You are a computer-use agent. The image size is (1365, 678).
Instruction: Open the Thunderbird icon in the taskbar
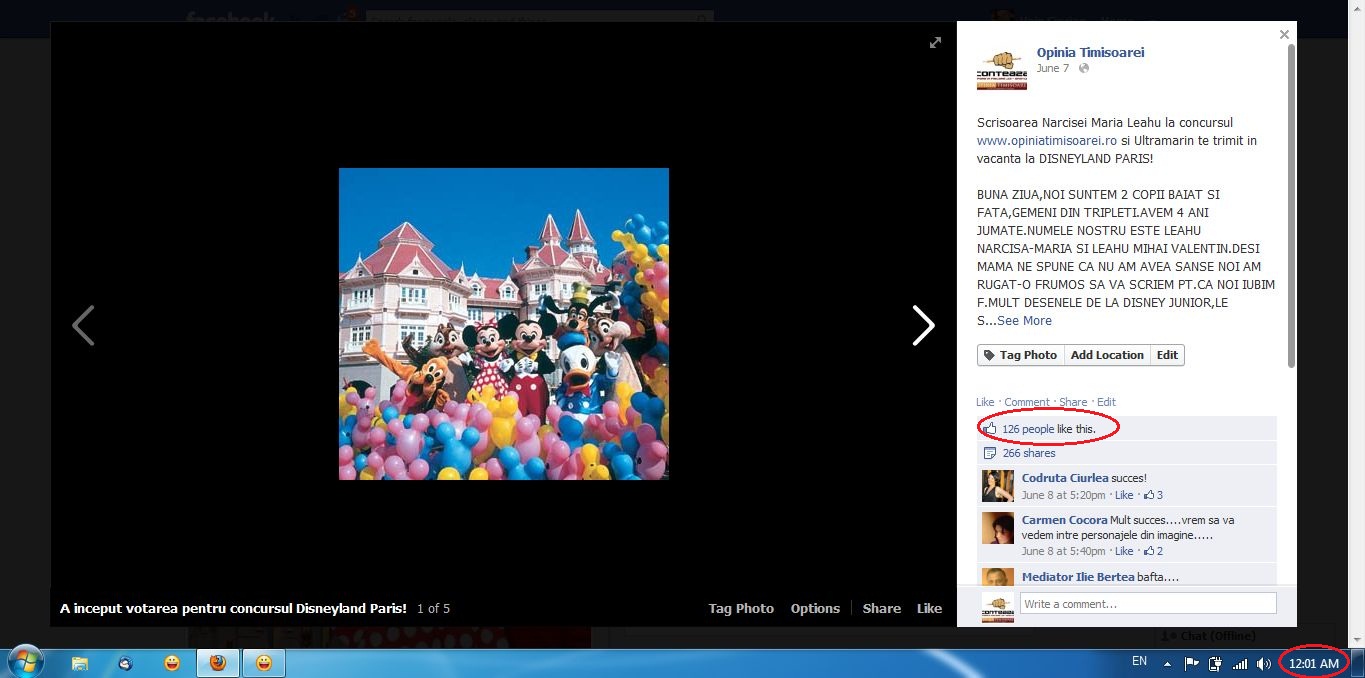click(x=125, y=663)
